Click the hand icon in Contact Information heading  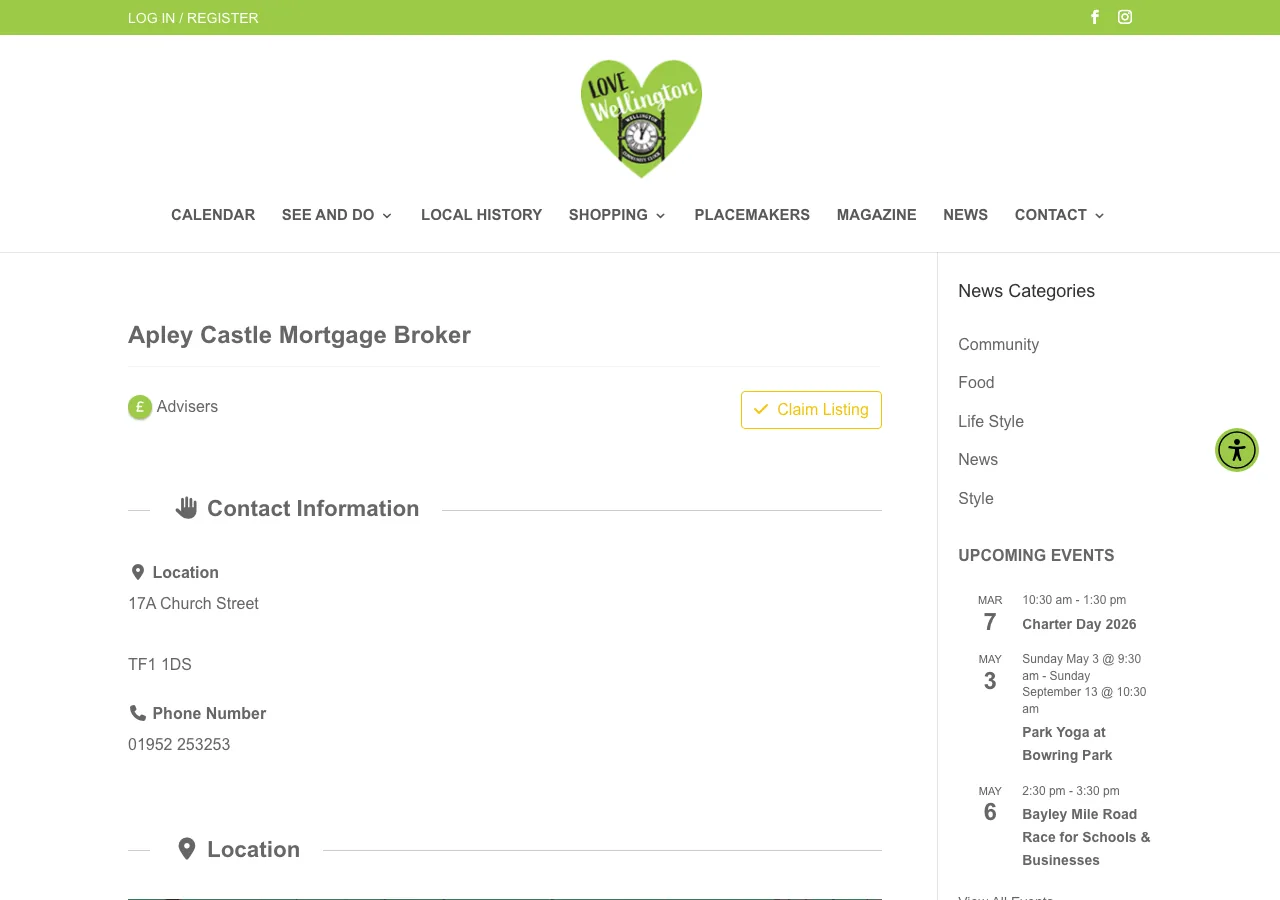[186, 507]
